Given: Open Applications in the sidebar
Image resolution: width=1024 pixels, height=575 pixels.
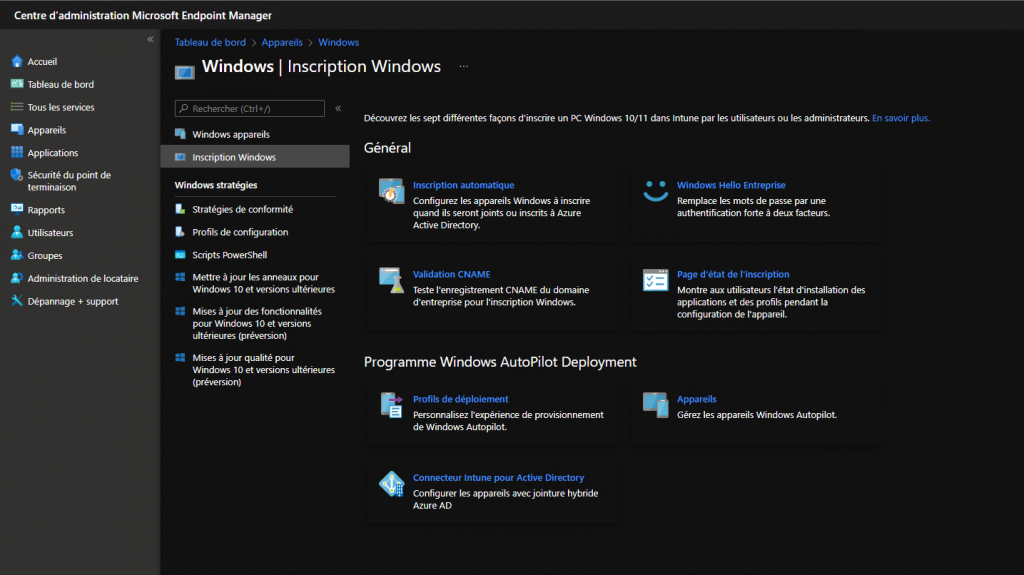Looking at the screenshot, I should pyautogui.click(x=53, y=153).
